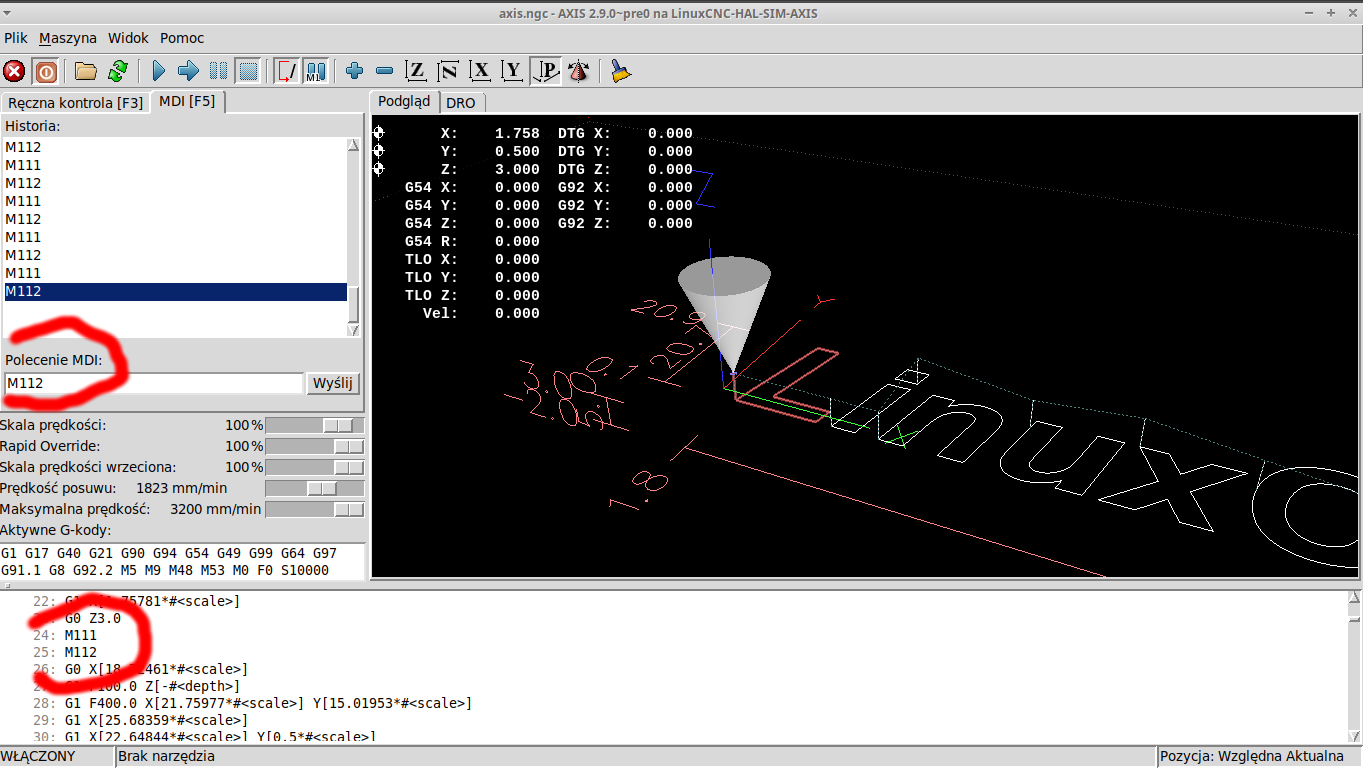Viewport: 1366px width, 768px height.
Task: Switch to the DRO tab
Action: pyautogui.click(x=461, y=103)
